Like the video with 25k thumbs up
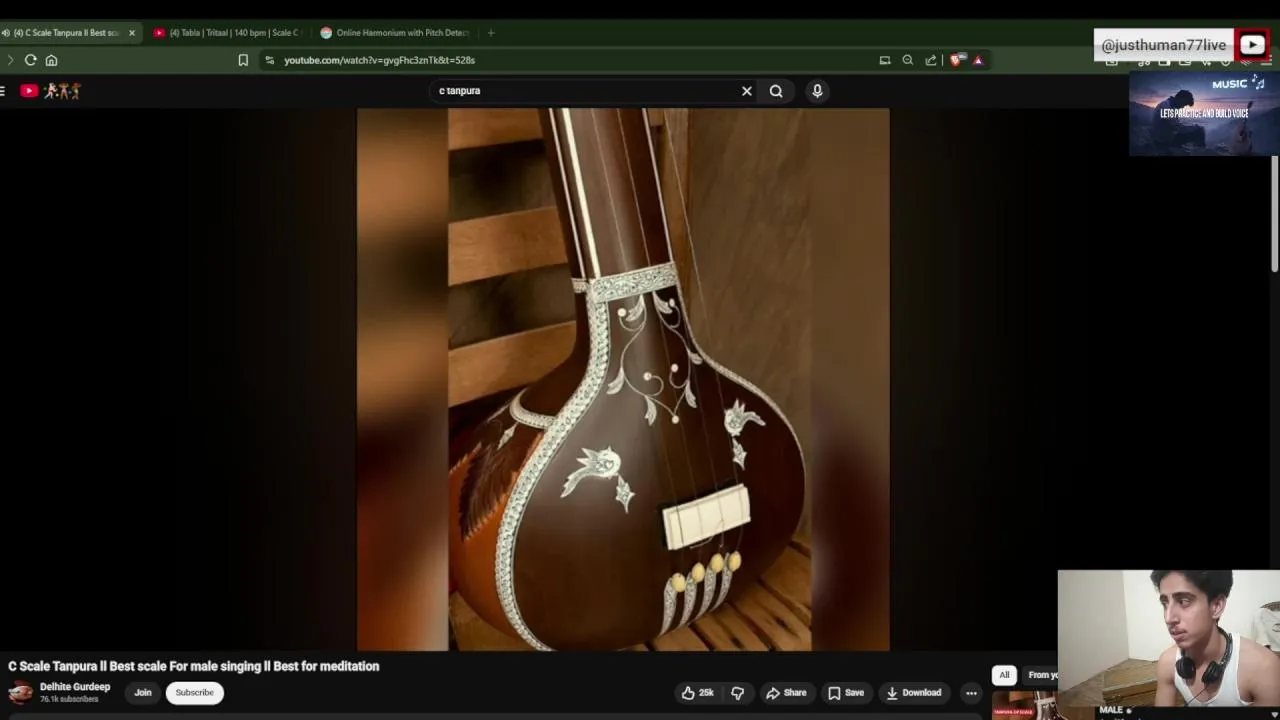1280x720 pixels. [698, 692]
